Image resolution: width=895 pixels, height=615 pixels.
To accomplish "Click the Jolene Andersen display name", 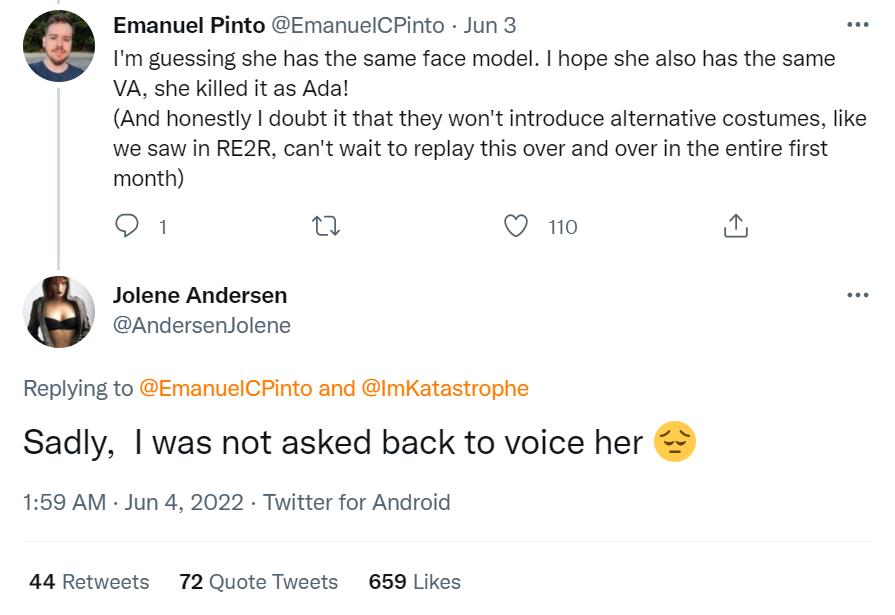I will coord(200,295).
